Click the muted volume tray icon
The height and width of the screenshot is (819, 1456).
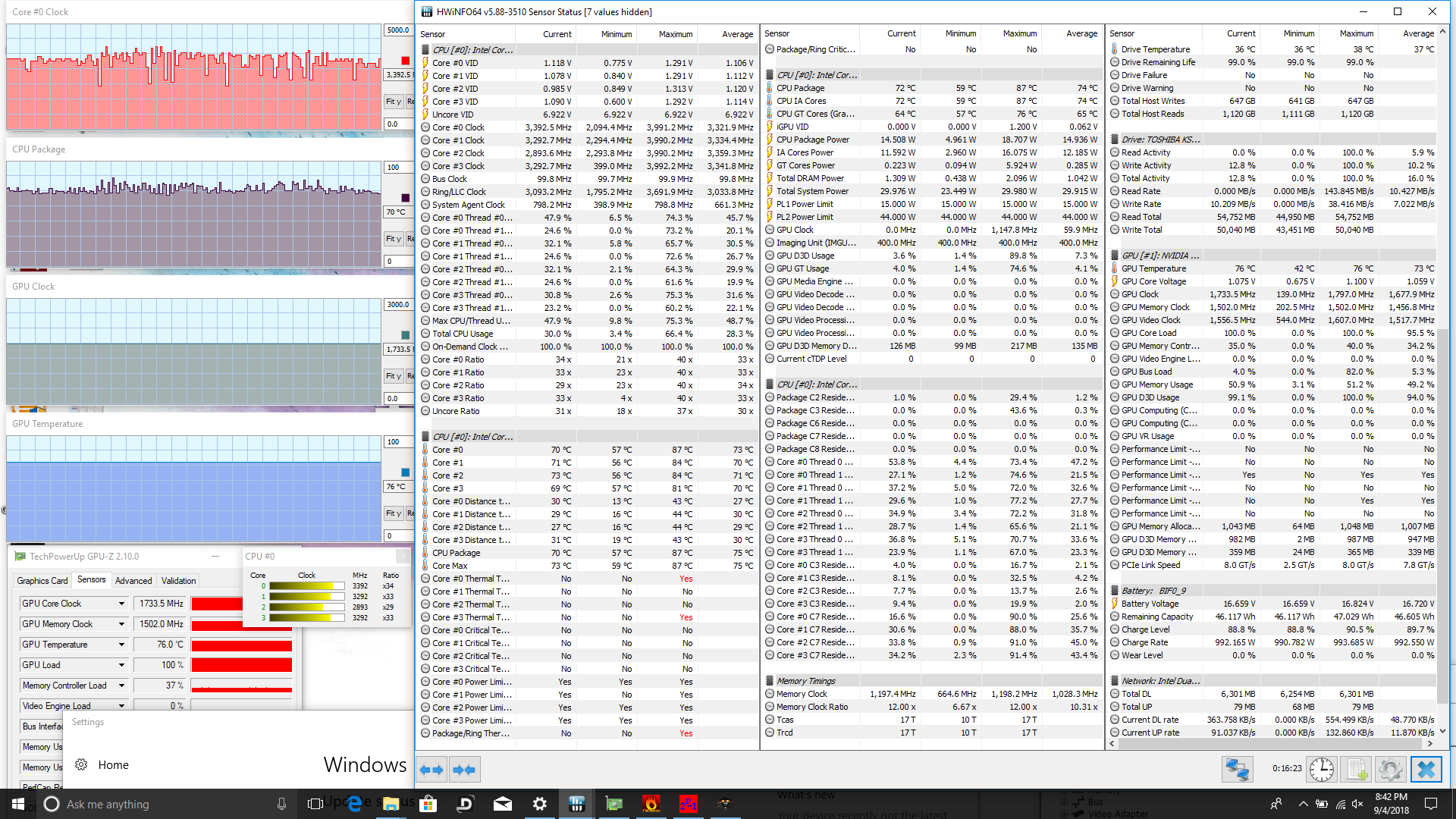click(1357, 804)
